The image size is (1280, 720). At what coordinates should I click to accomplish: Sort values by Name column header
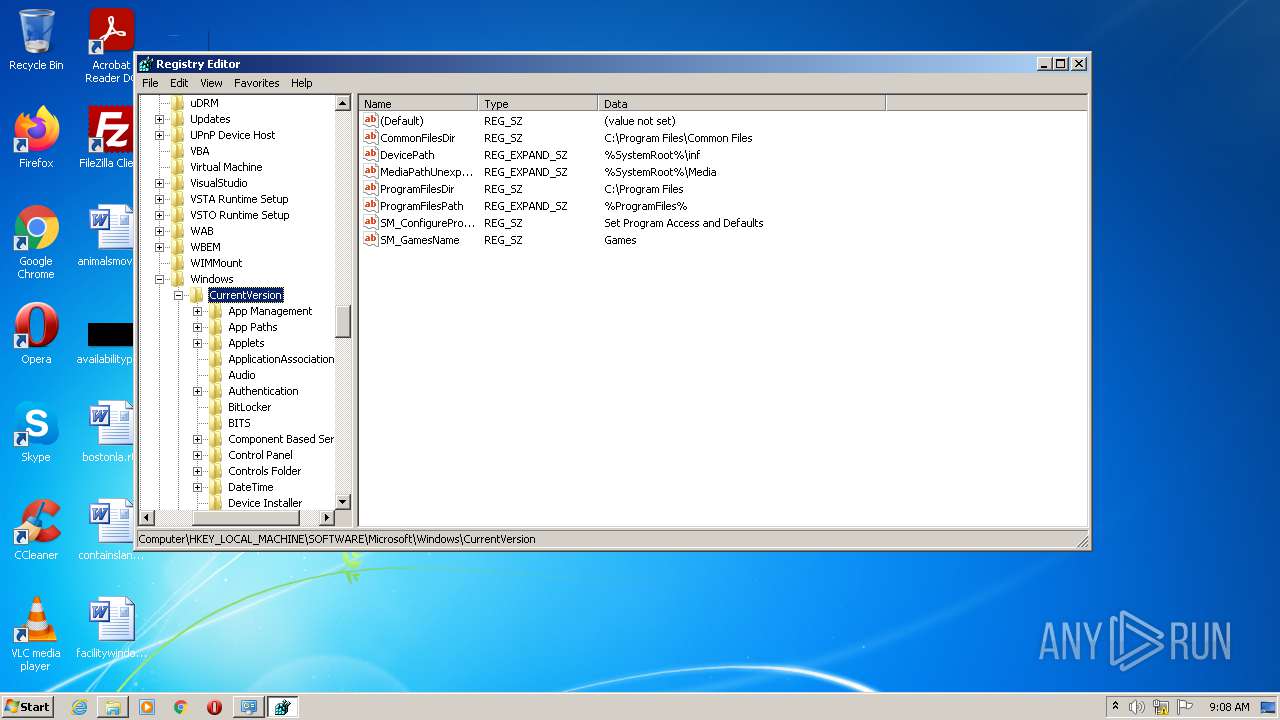pos(419,103)
